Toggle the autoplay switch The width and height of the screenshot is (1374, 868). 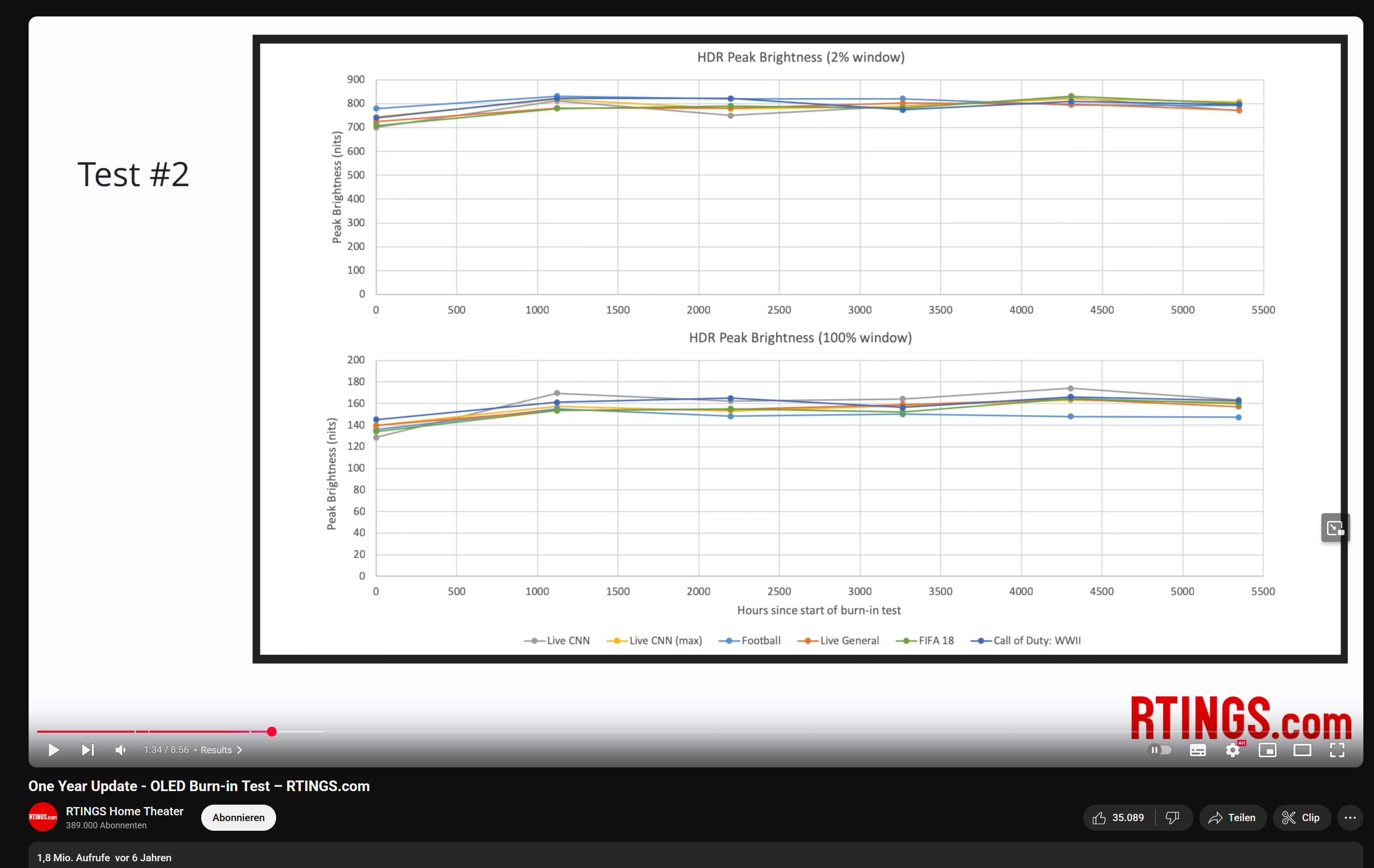point(1160,750)
